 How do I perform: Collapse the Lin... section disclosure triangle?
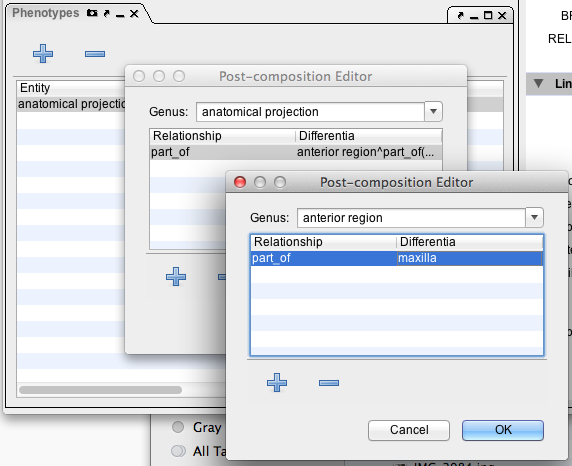pos(538,83)
